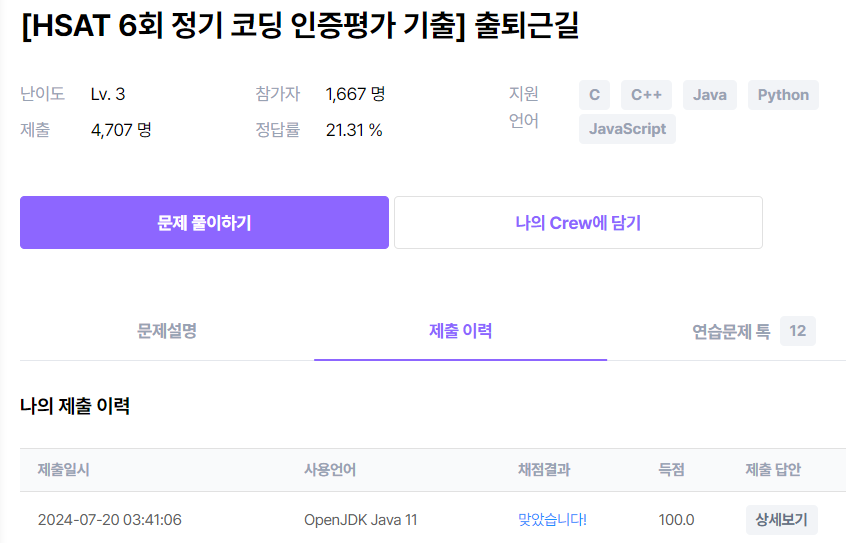
Task: Click the participants value 1,667 명
Action: [356, 94]
